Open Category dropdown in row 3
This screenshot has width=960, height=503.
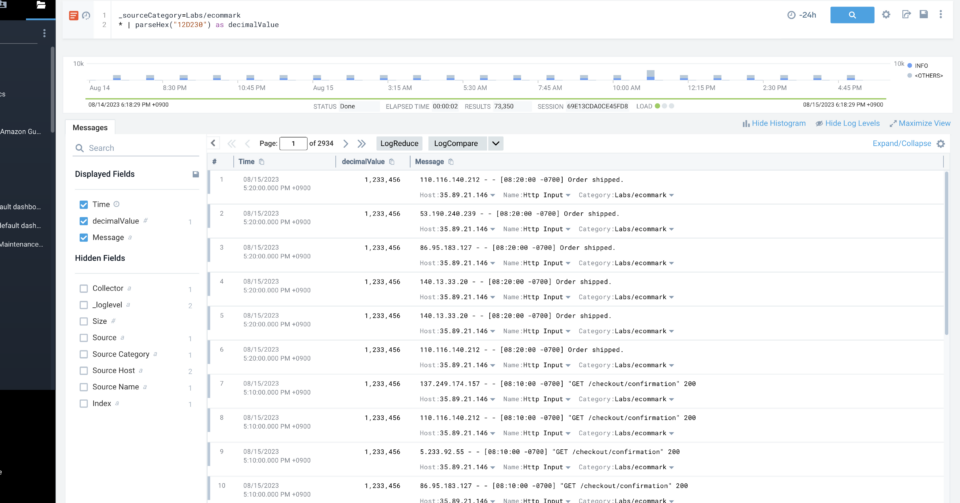click(672, 263)
